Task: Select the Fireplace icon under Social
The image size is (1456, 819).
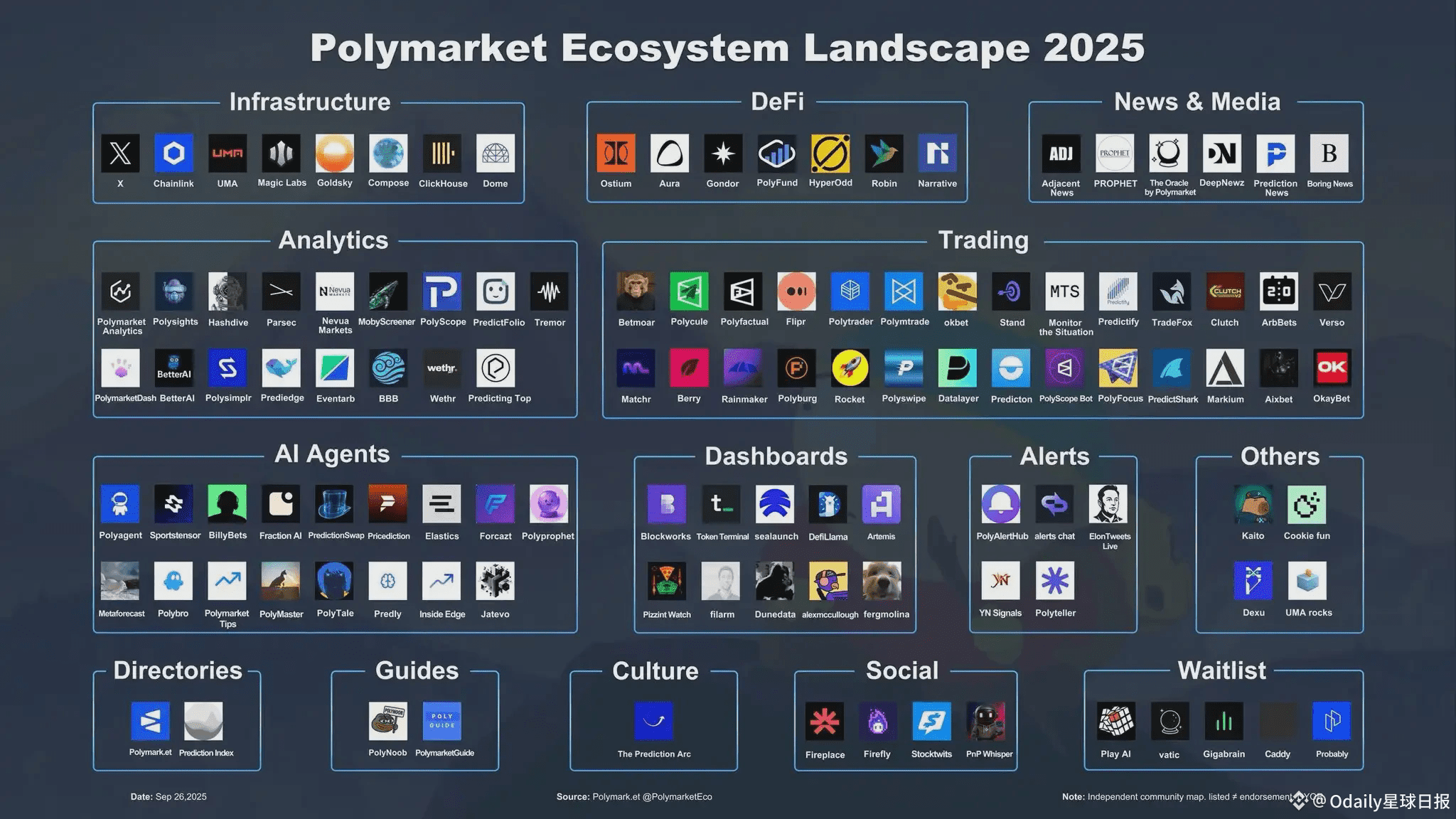Action: 825,722
